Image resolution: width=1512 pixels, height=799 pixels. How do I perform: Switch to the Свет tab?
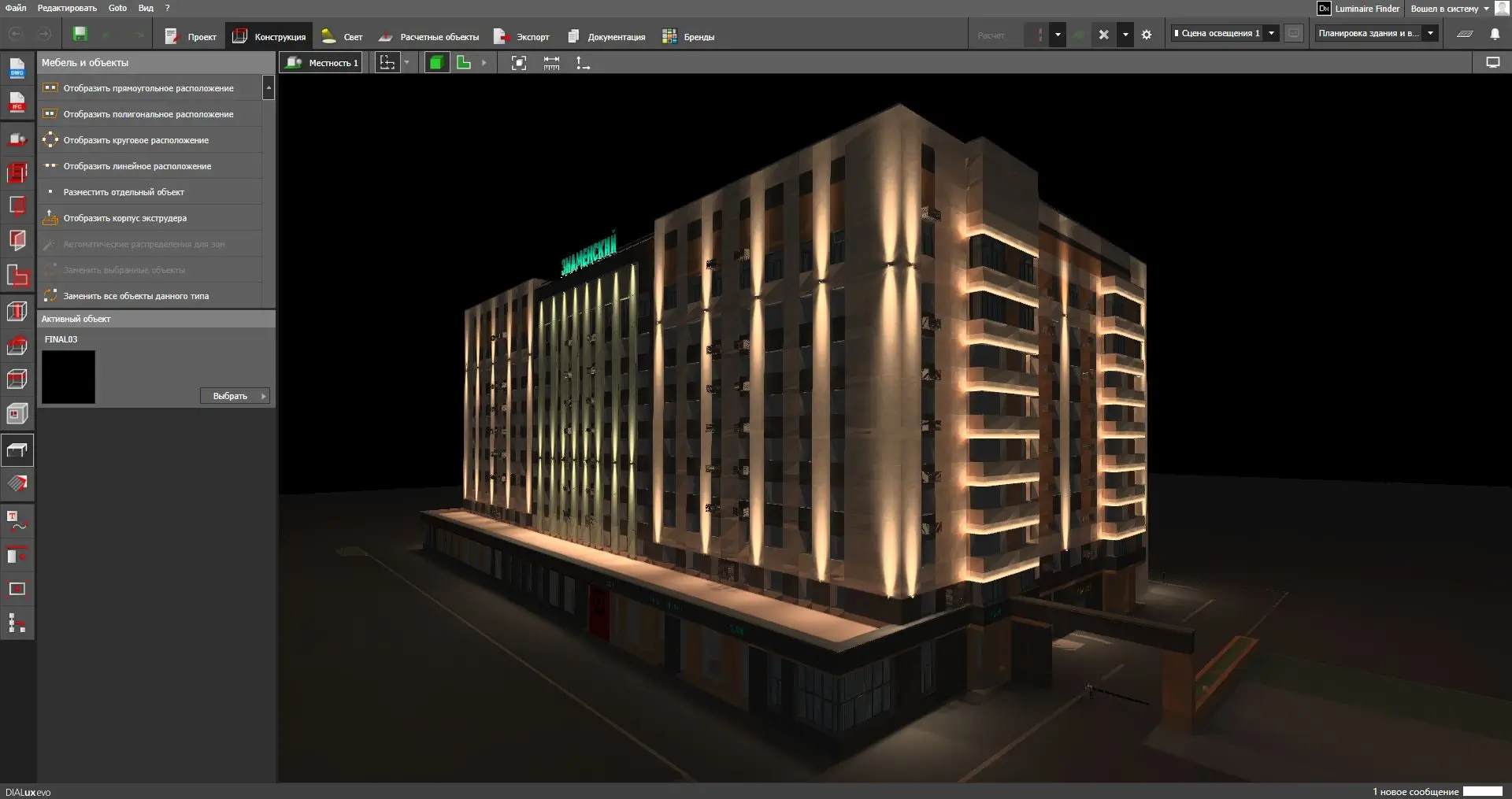click(x=343, y=37)
